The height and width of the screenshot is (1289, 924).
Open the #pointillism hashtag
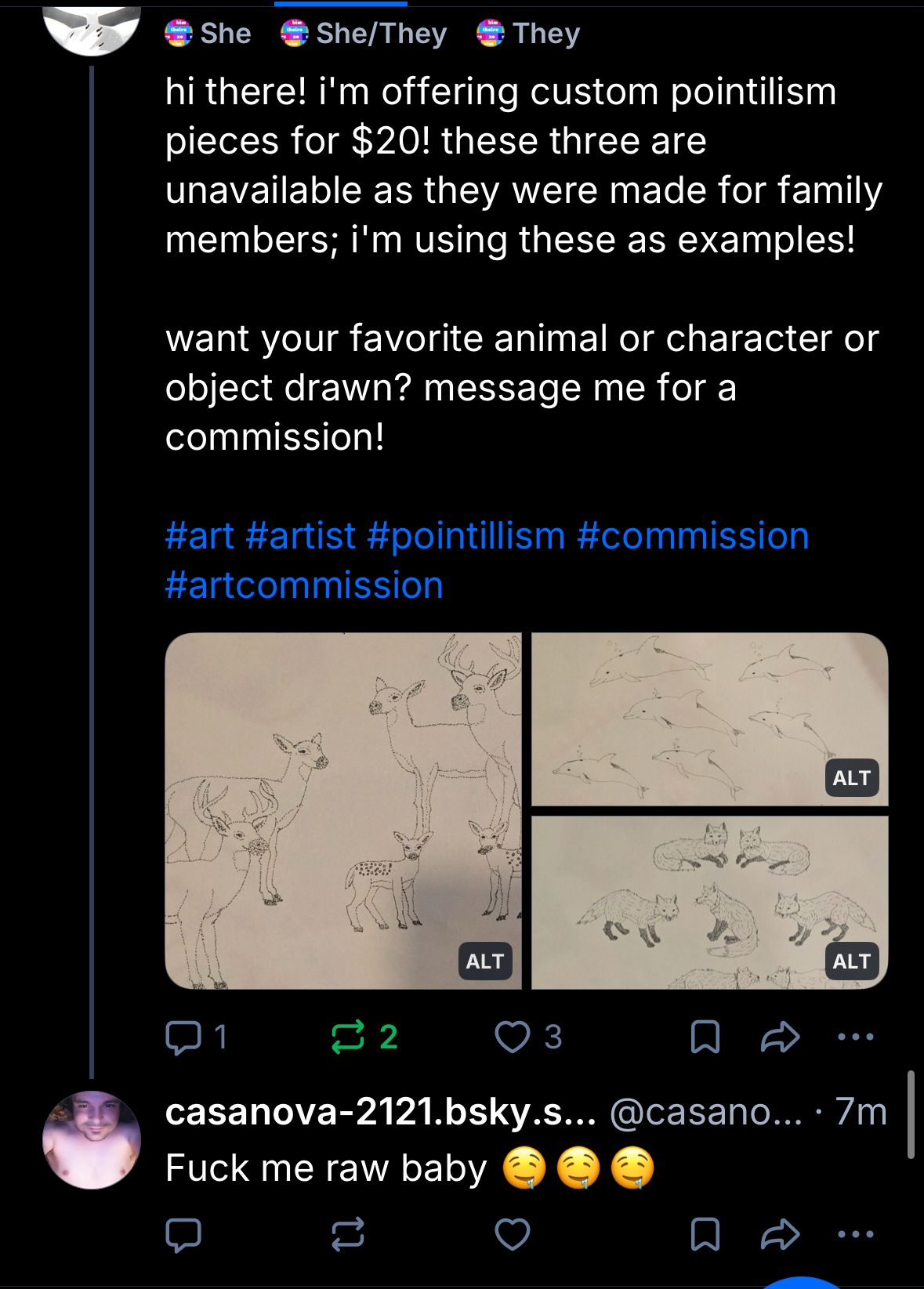[x=466, y=537]
